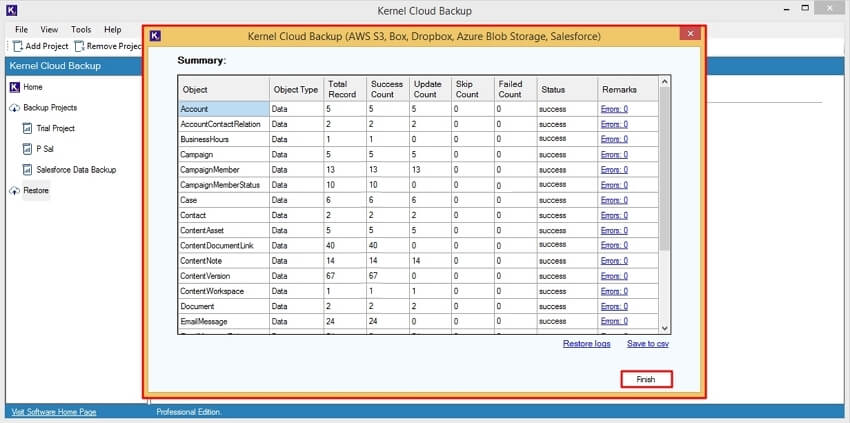
Task: Click the Total Record column header
Action: [x=345, y=89]
